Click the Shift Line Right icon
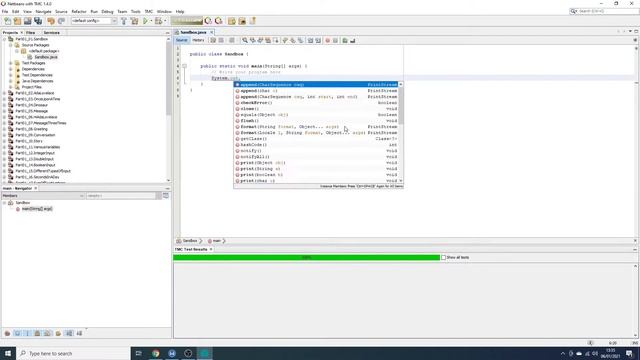The image size is (640, 360). [x=318, y=40]
